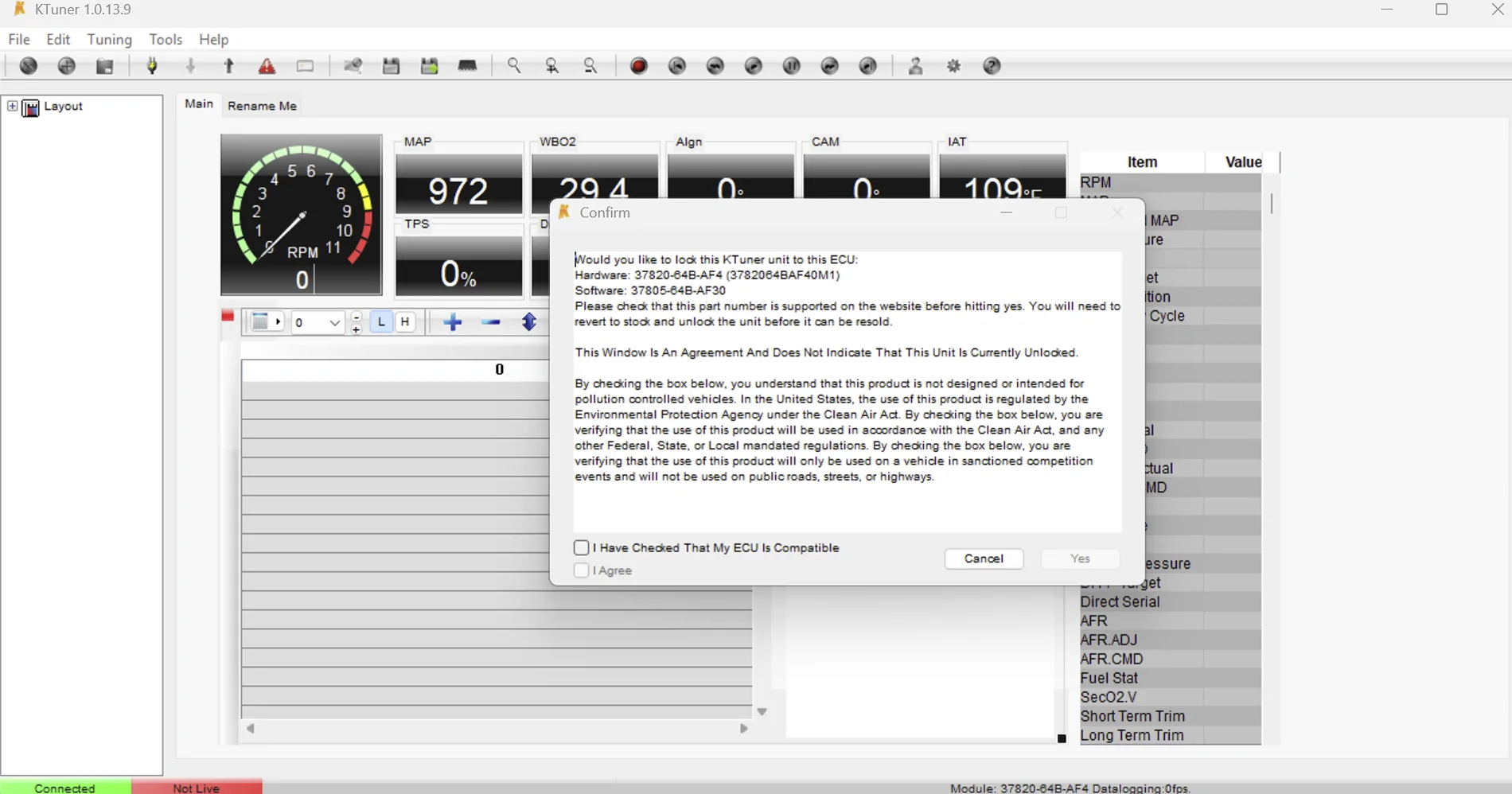Click the plain magnifier search icon

[x=514, y=66]
